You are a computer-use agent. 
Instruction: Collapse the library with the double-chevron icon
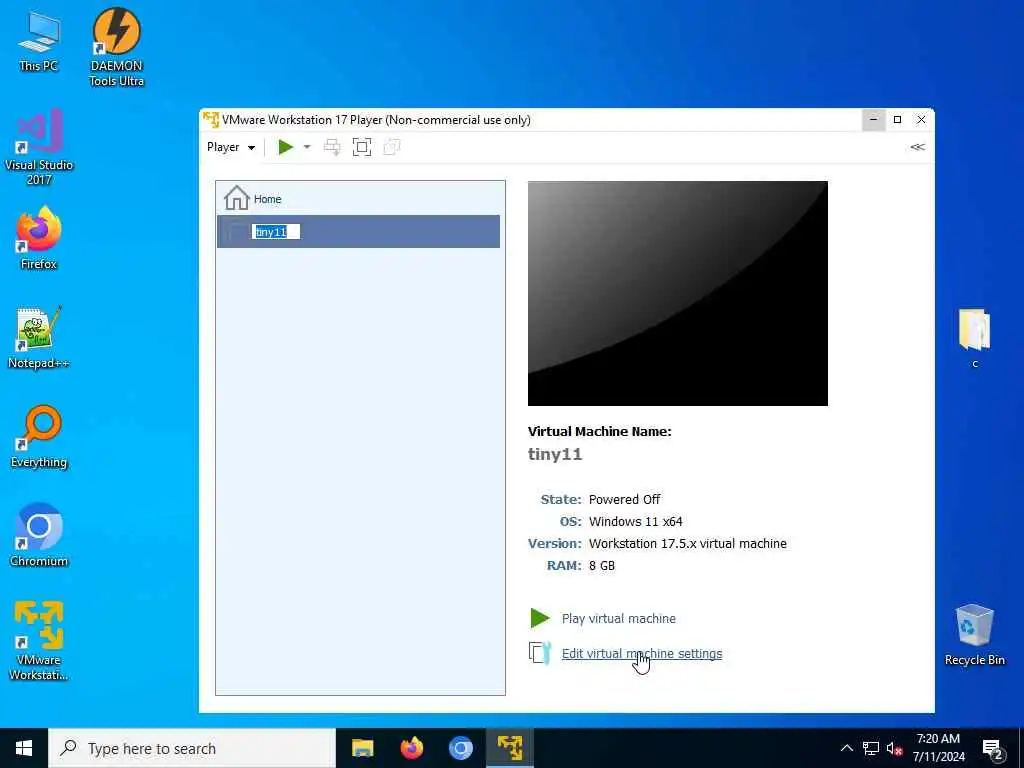918,147
